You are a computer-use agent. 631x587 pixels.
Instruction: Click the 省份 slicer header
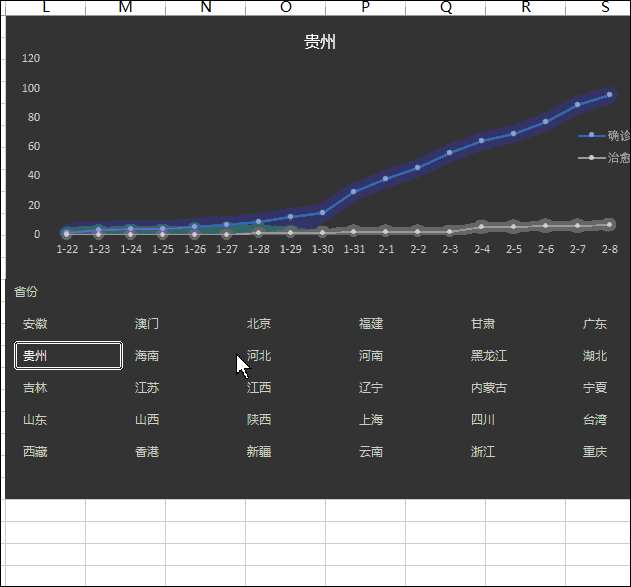(x=26, y=292)
